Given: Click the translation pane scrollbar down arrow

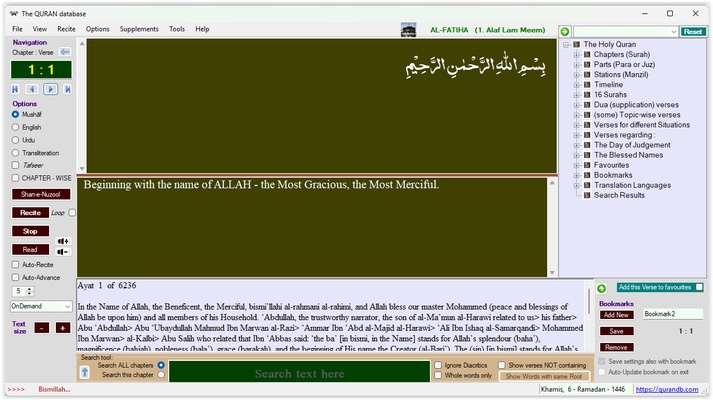Looking at the screenshot, I should (x=552, y=273).
